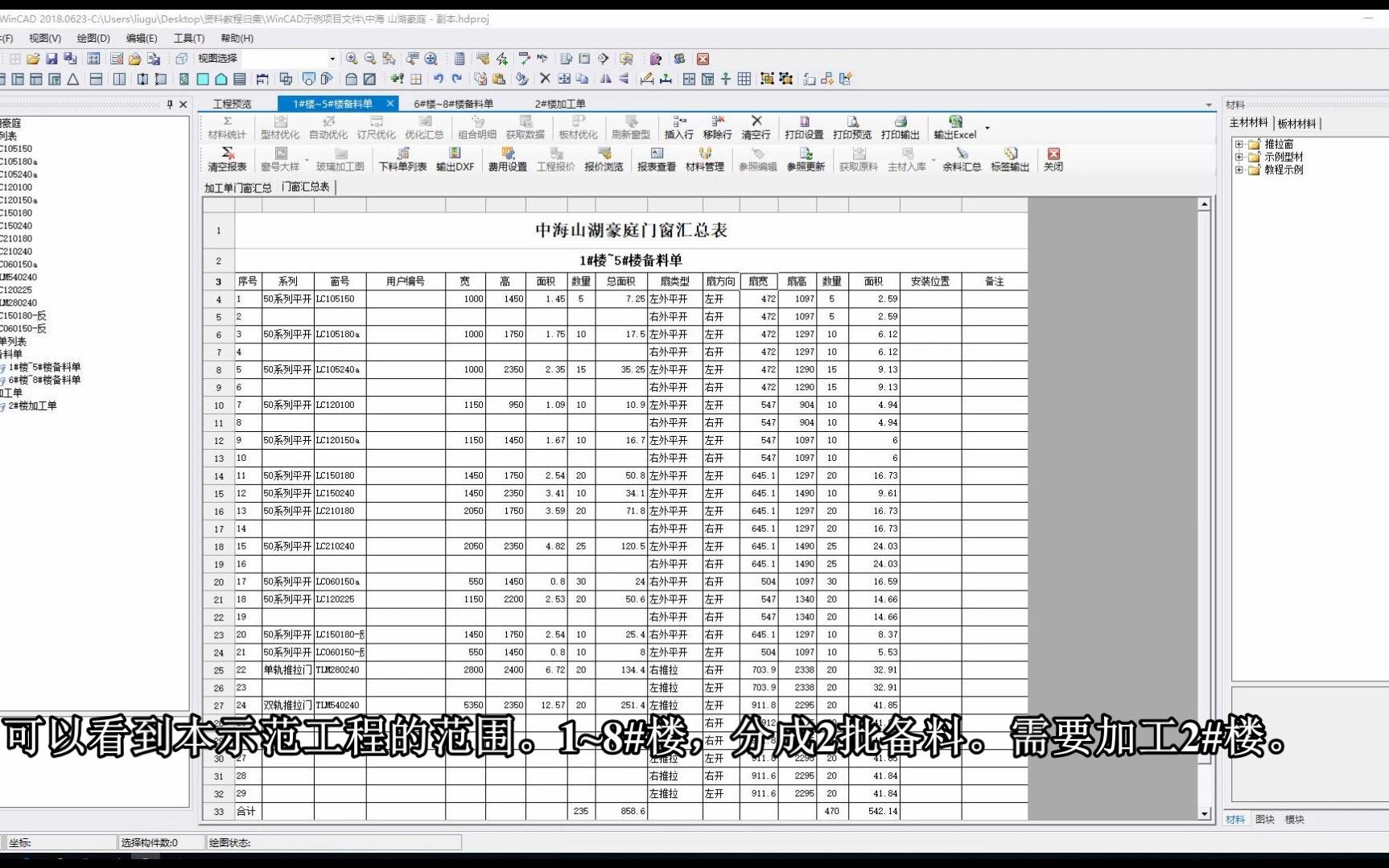Switch to the 6#楼~8#楼备料单 tab
The height and width of the screenshot is (868, 1389).
454,104
